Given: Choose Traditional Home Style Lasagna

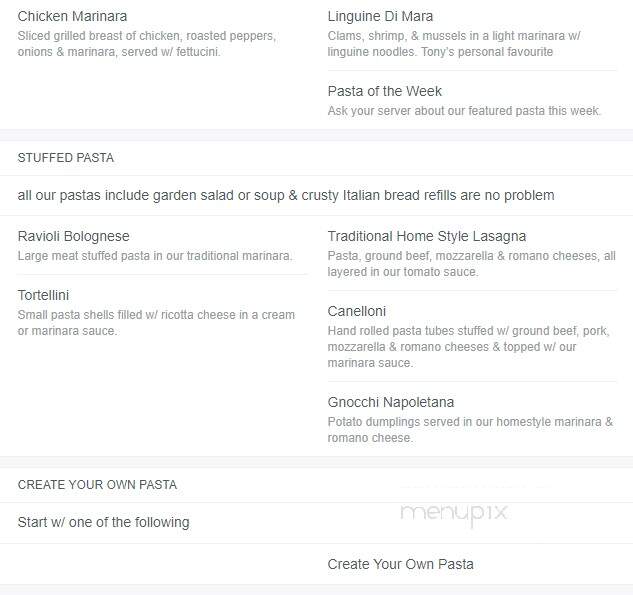Looking at the screenshot, I should (x=427, y=236).
